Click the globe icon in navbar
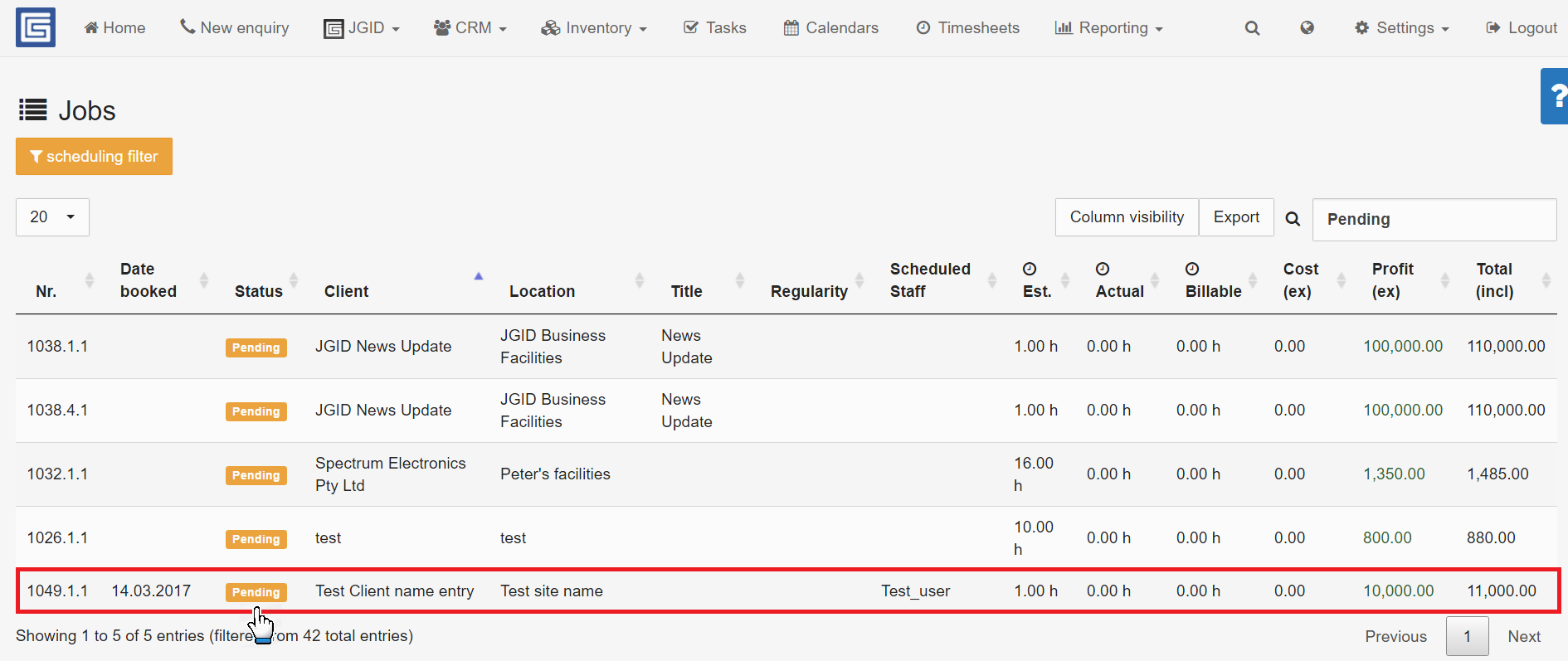This screenshot has height=661, width=1568. point(1307,28)
